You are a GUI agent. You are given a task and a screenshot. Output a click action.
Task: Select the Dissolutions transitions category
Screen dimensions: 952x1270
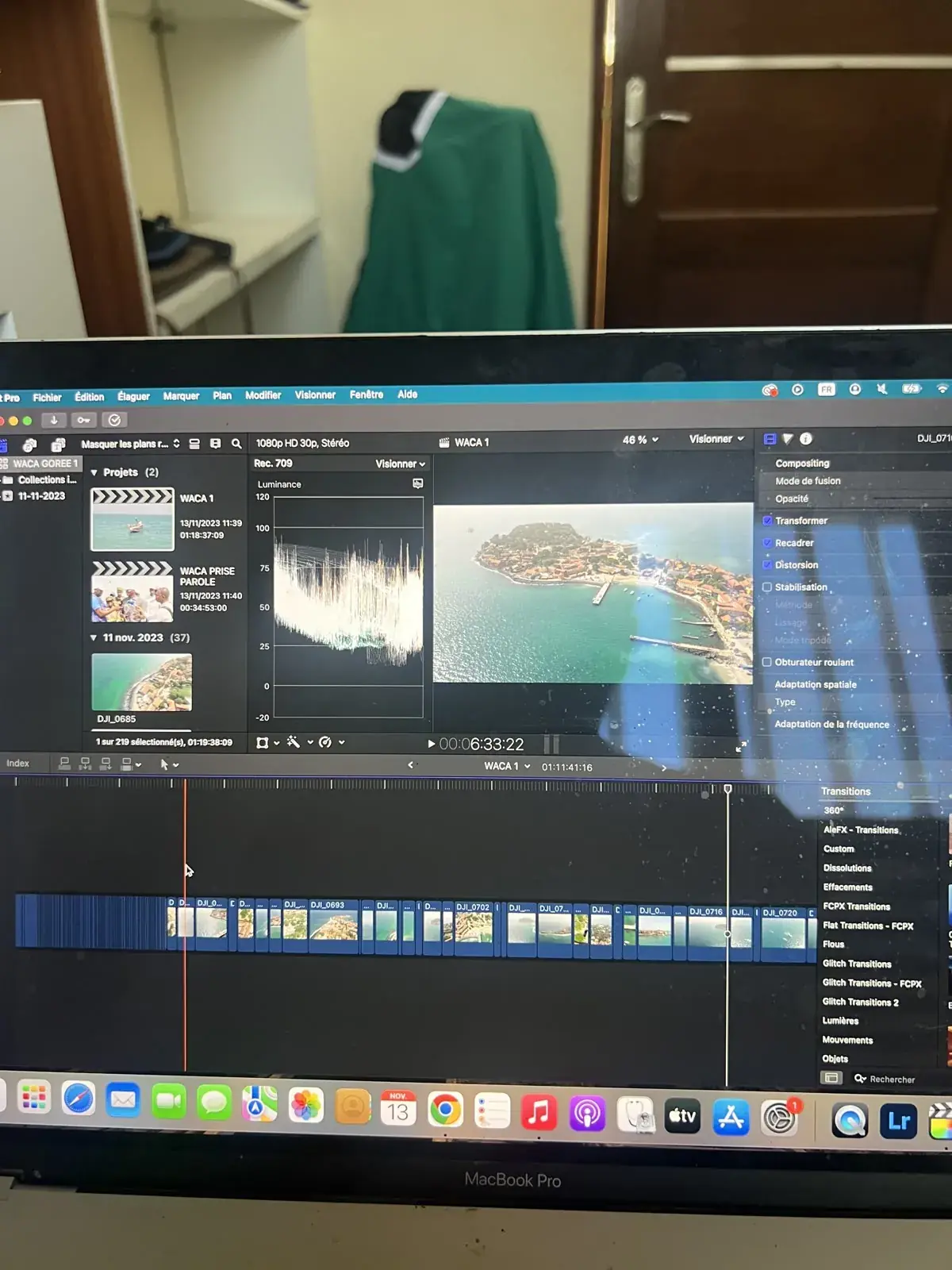847,868
